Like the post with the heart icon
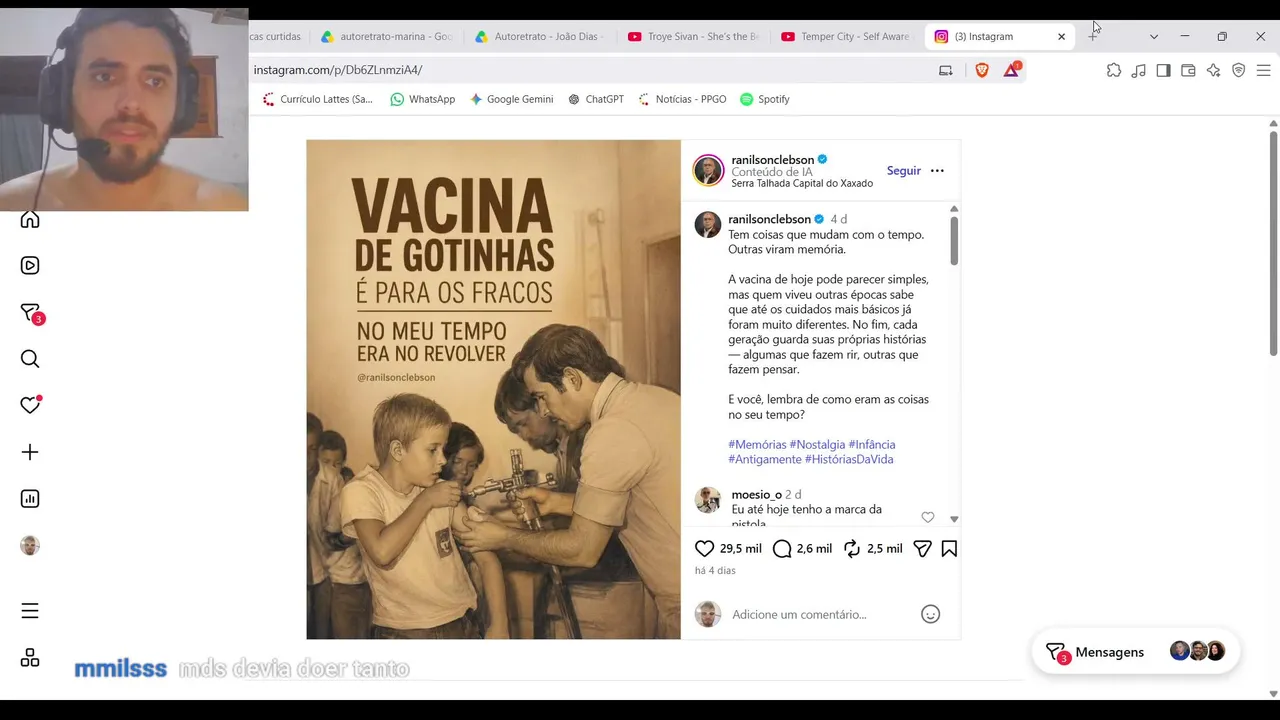This screenshot has height=720, width=1280. pyautogui.click(x=704, y=549)
